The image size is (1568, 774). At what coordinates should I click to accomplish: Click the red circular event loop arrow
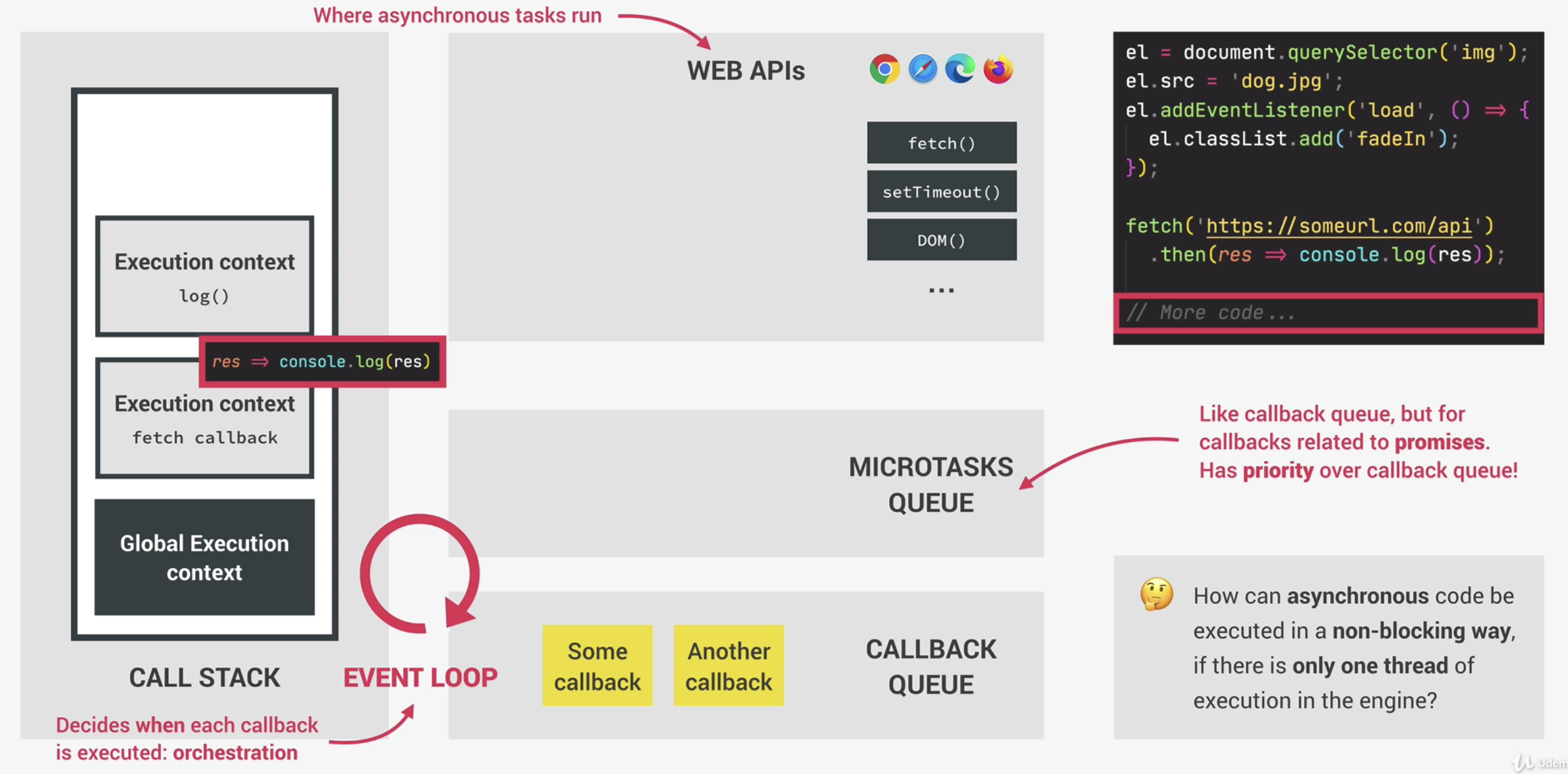[419, 574]
